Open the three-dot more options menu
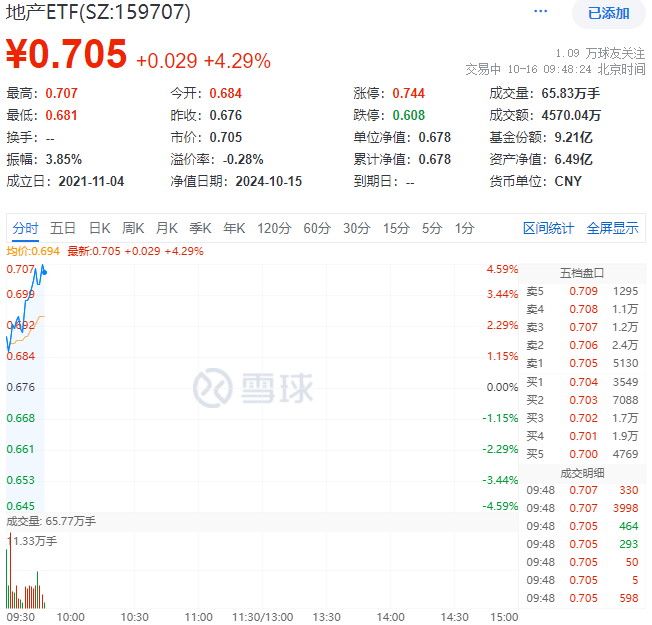Viewport: 652px width, 625px height. coord(540,11)
